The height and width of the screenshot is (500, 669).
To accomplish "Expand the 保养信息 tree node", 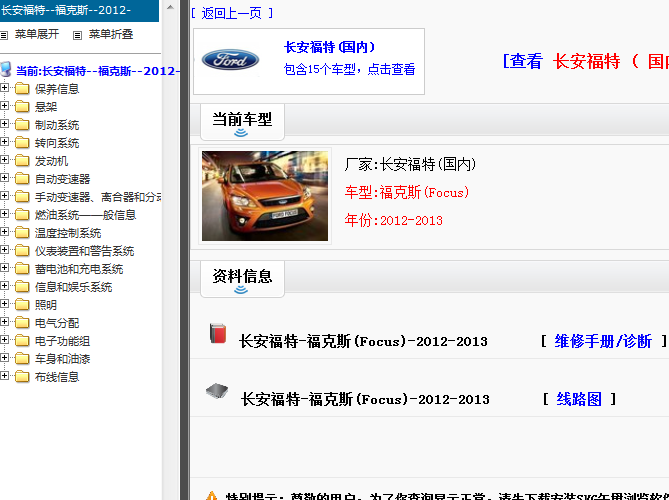I will [x=5, y=89].
